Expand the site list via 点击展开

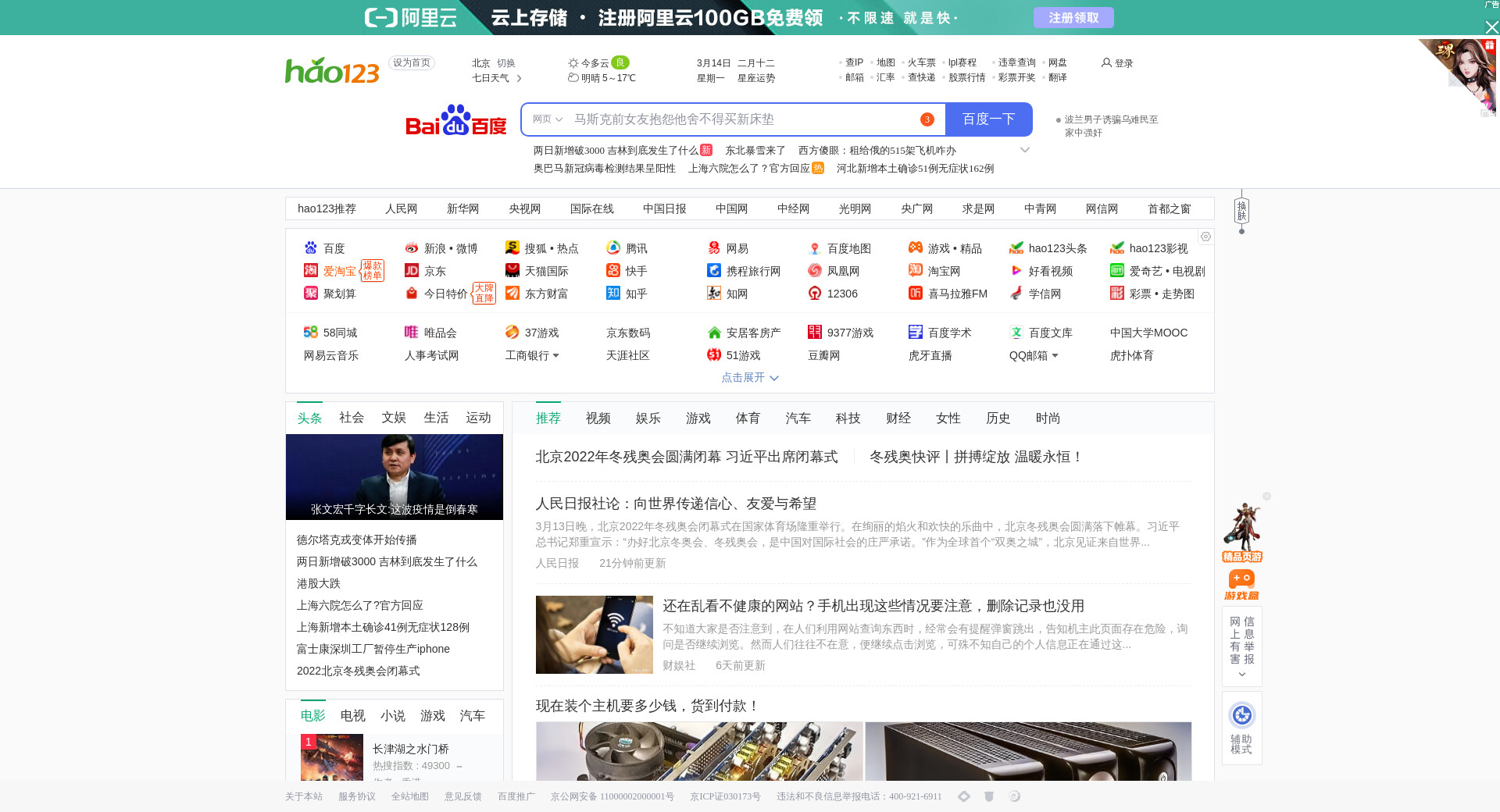(x=749, y=378)
